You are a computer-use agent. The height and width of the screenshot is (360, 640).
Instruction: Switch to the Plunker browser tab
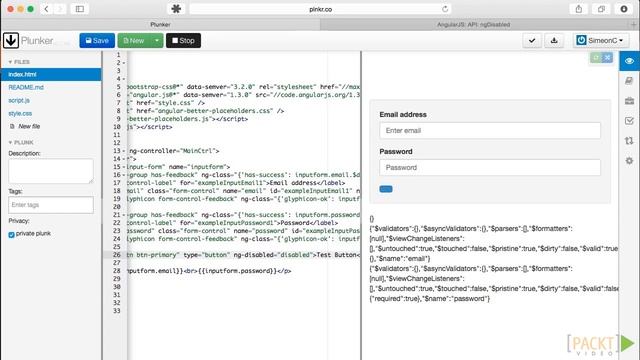tap(160, 24)
